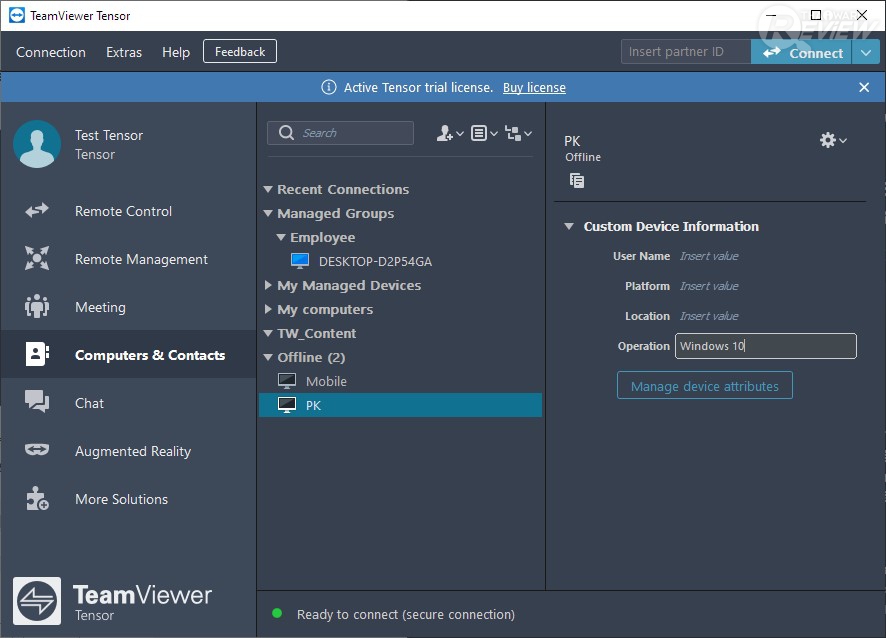Open the Extras menu

click(x=124, y=52)
